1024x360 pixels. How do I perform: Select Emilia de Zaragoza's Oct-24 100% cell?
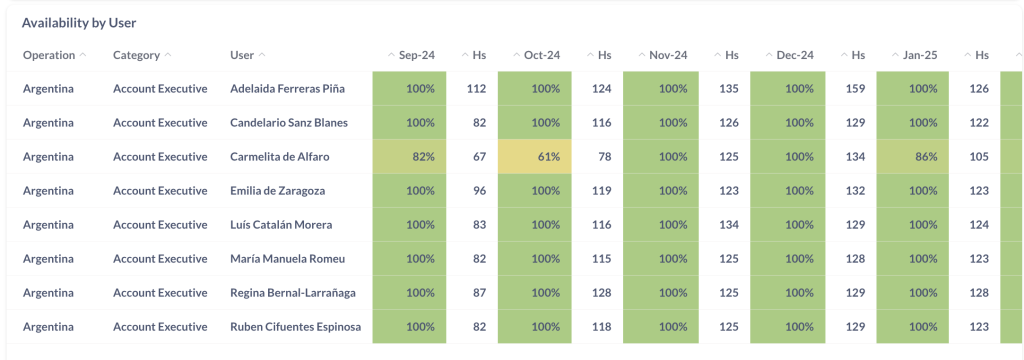coord(535,191)
